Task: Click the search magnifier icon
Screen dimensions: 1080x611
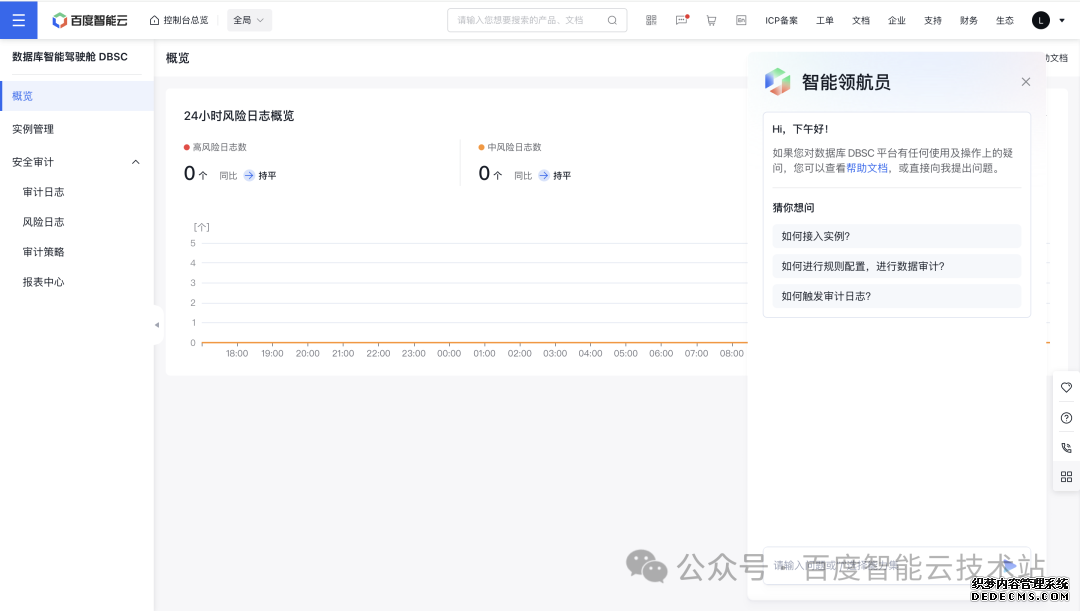Action: 612,20
